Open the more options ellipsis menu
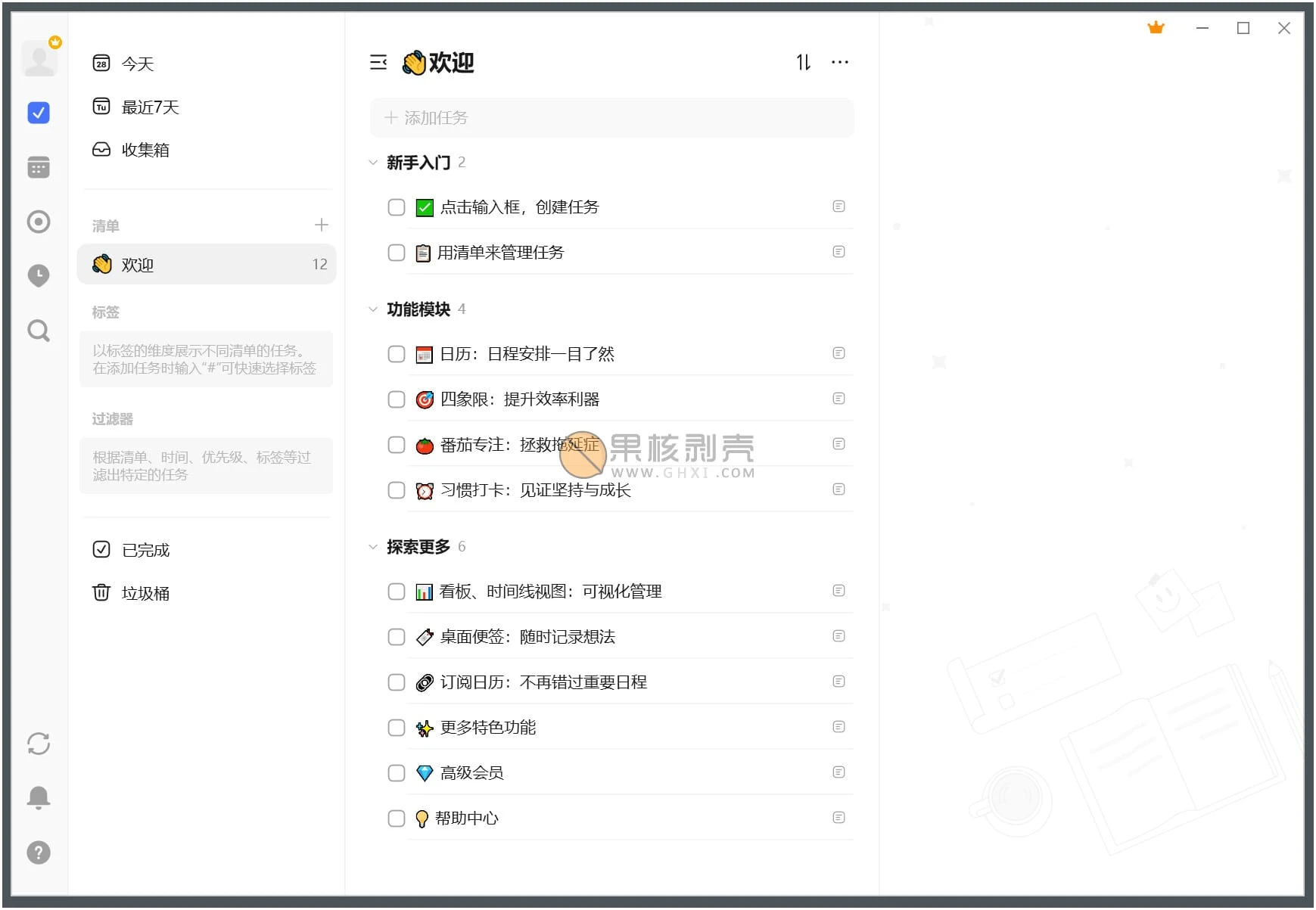Screen dimensions: 1316x910 coord(840,62)
